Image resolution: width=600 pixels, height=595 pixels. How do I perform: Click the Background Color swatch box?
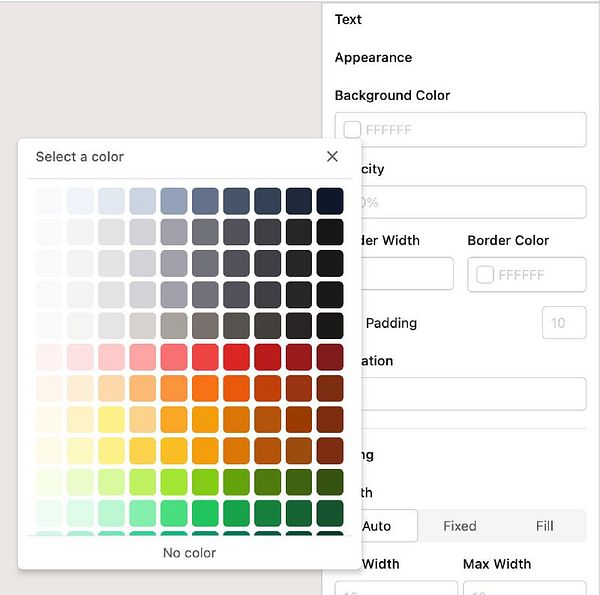(x=352, y=130)
